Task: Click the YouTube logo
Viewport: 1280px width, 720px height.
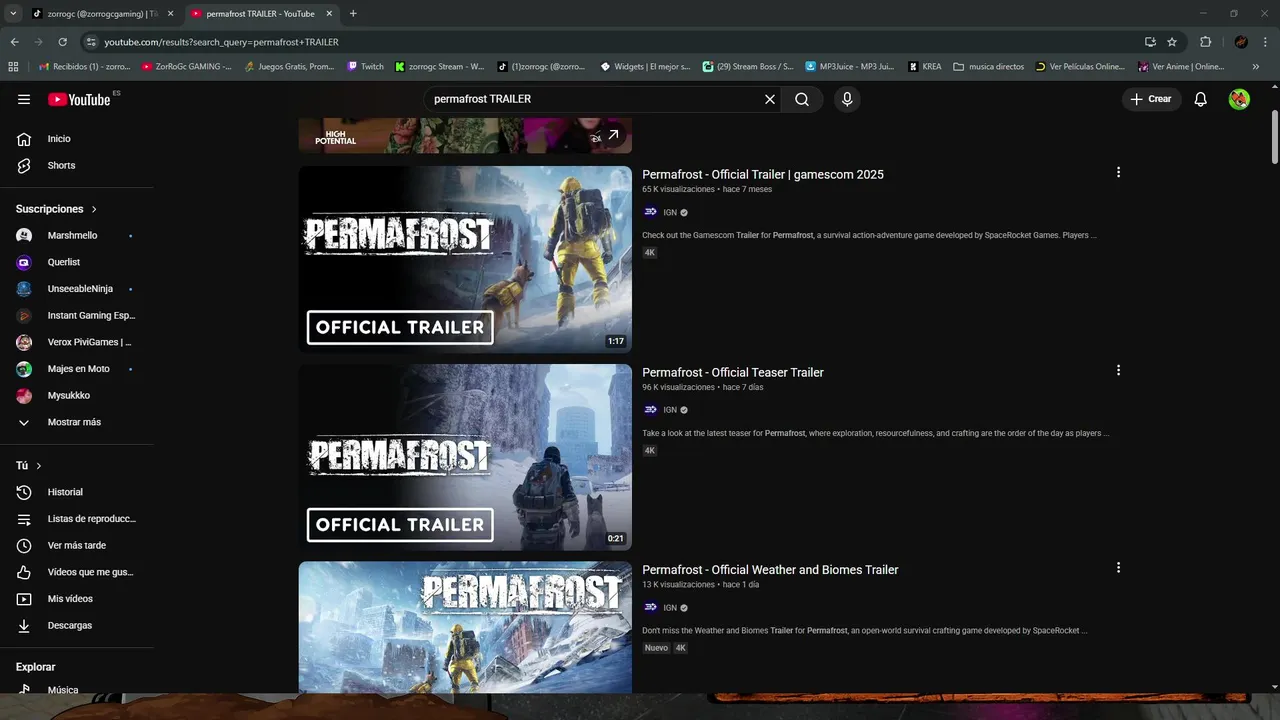Action: (x=79, y=99)
